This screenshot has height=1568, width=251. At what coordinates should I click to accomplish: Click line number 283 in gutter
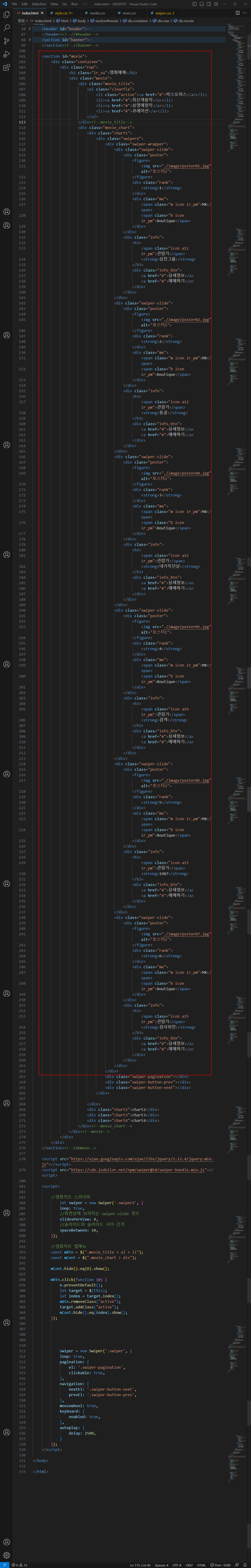[x=22, y=1197]
